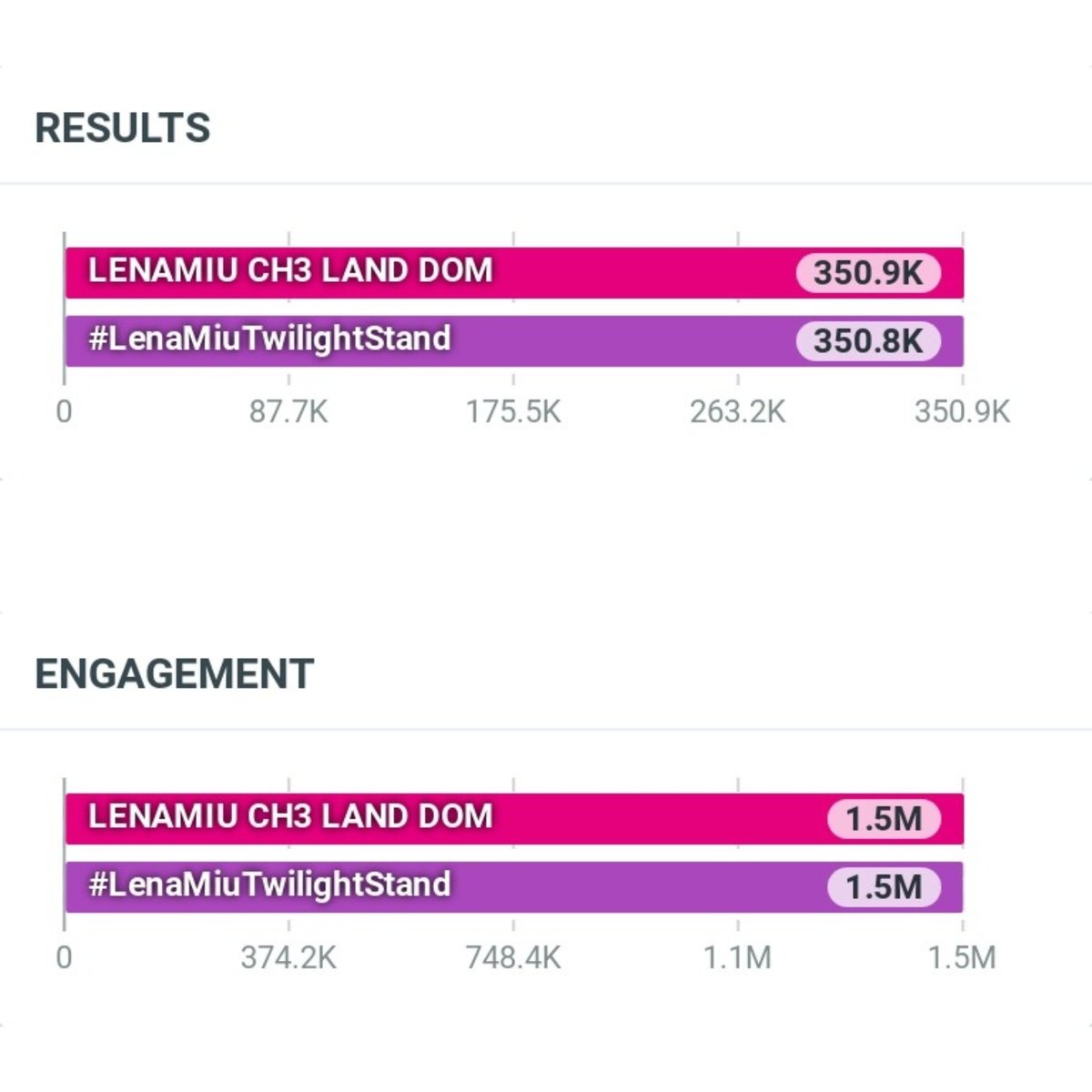Click the engagement chart zero axis label
Viewport: 1092px width, 1092px height.
click(64, 957)
